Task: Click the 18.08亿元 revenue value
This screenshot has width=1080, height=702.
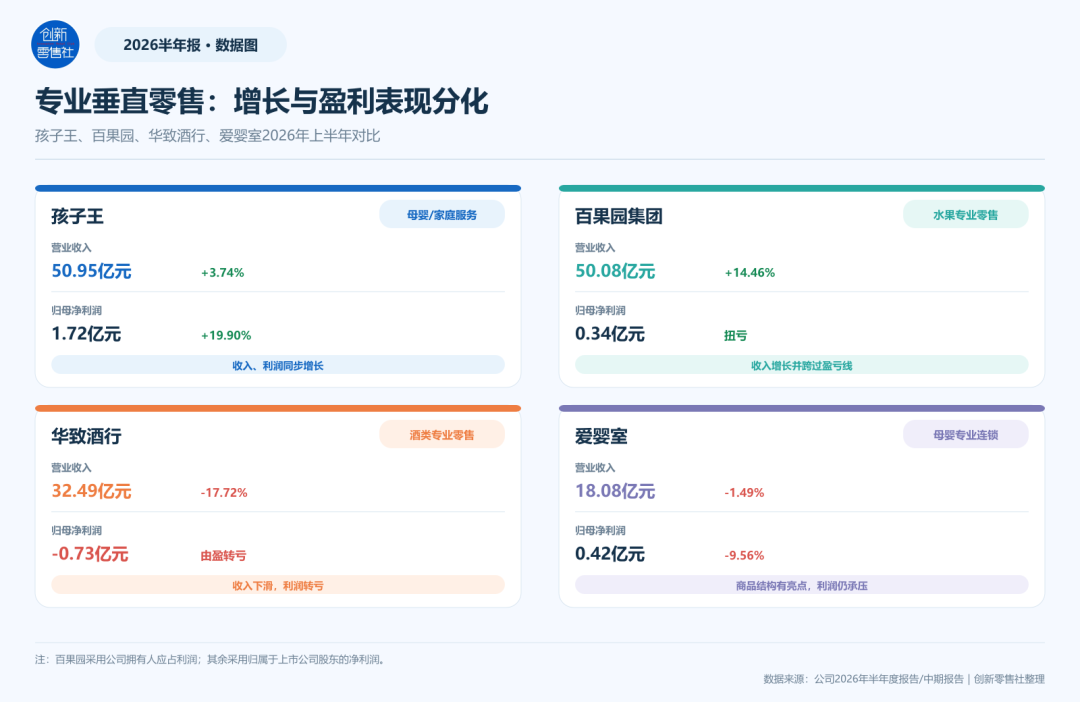Action: pos(615,491)
